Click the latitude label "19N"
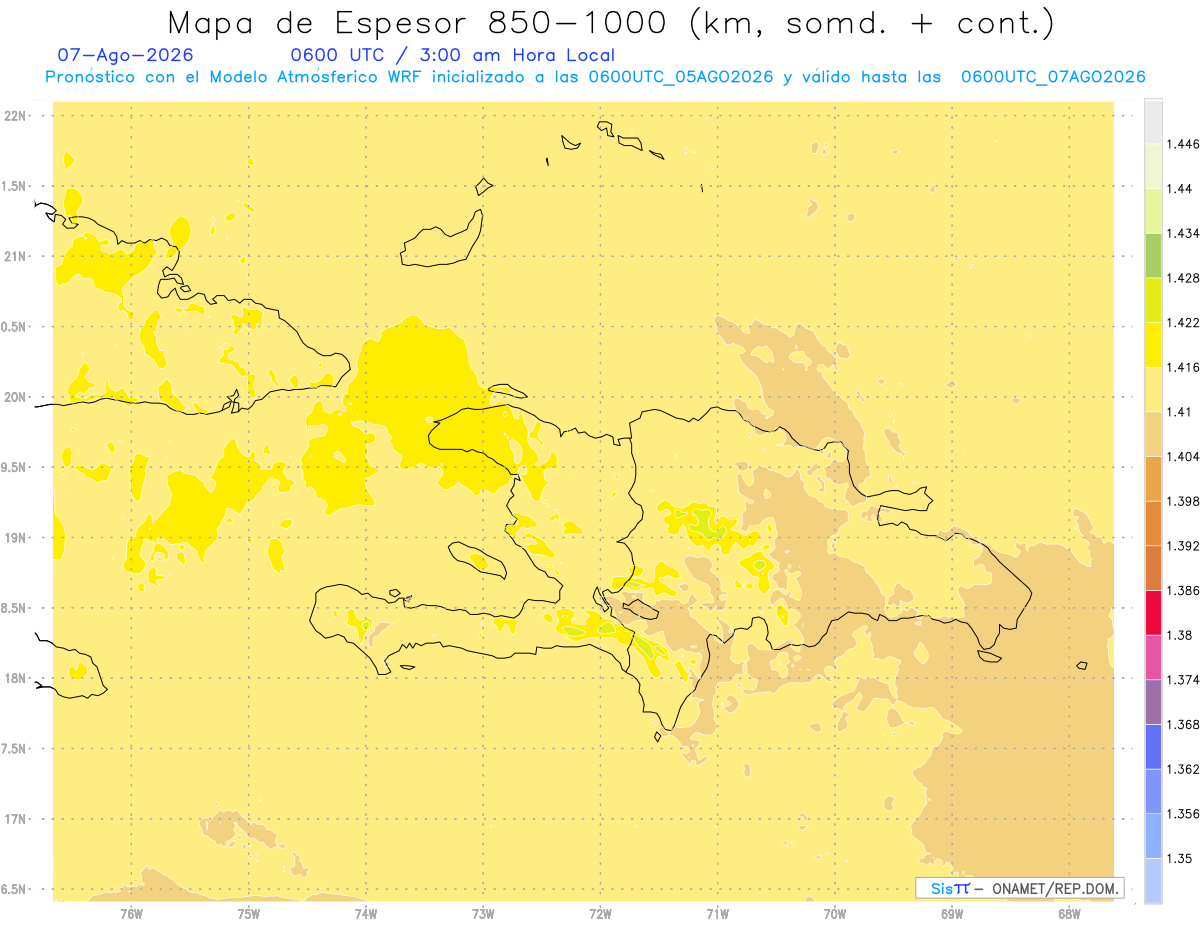This screenshot has height=927, width=1200. click(x=14, y=538)
